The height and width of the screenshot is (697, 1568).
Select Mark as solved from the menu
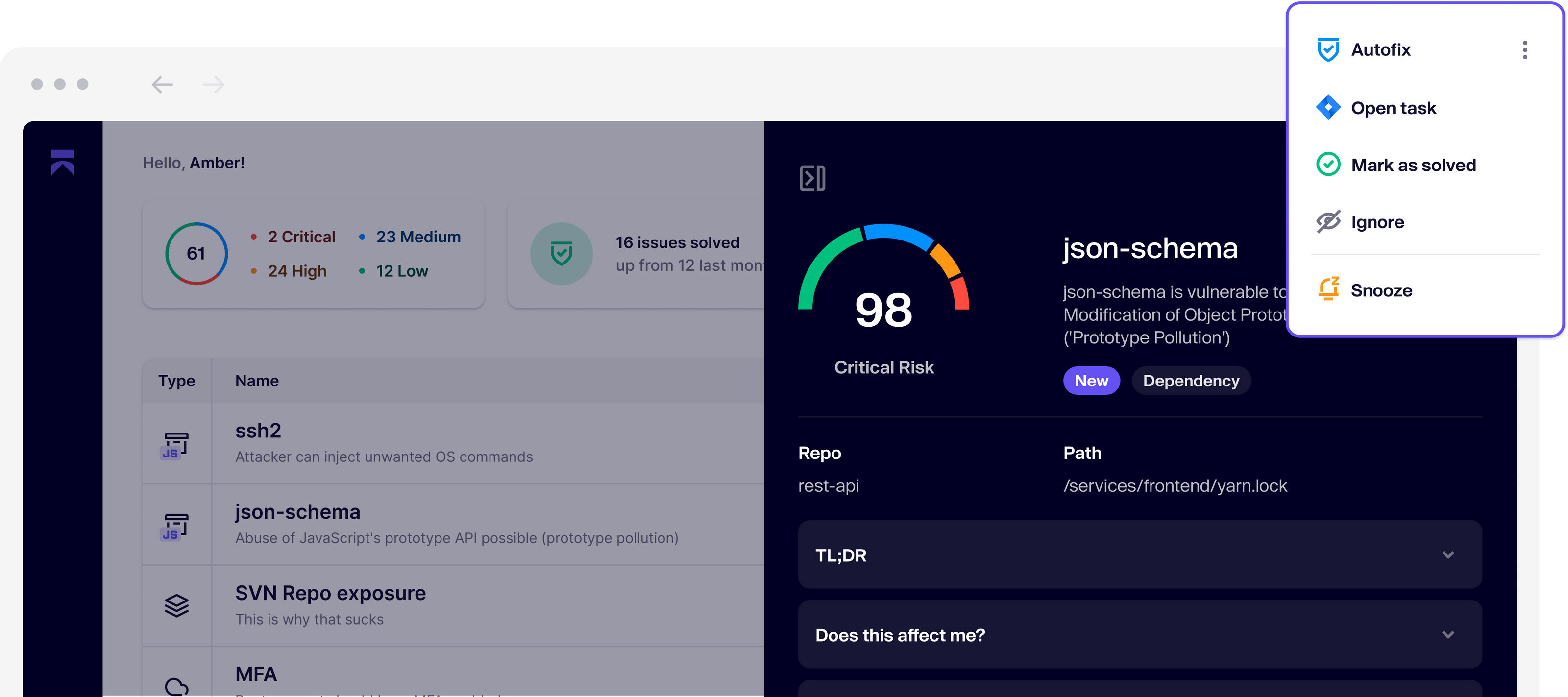click(1413, 164)
